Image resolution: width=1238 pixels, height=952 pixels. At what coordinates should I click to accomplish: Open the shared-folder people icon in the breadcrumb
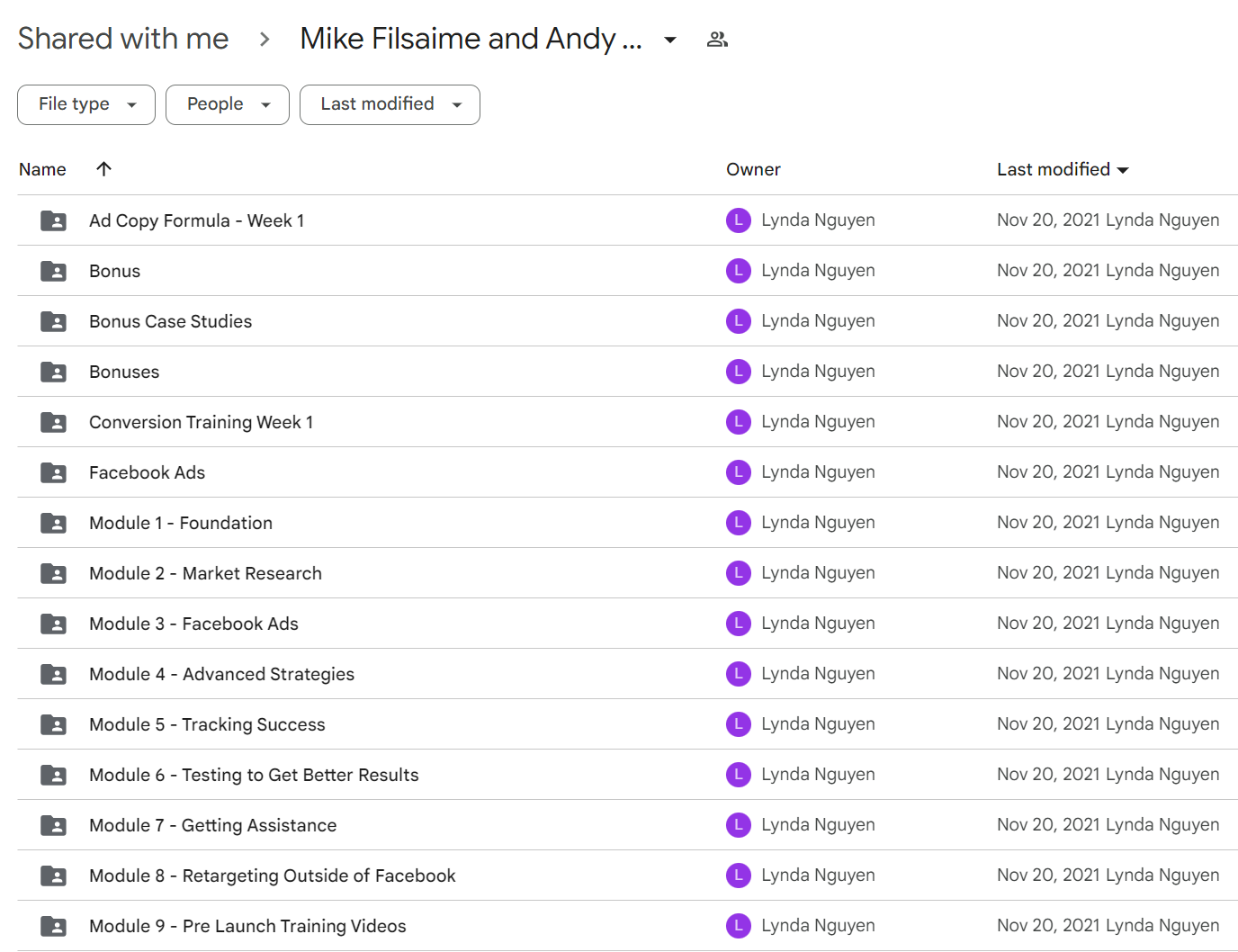(717, 40)
